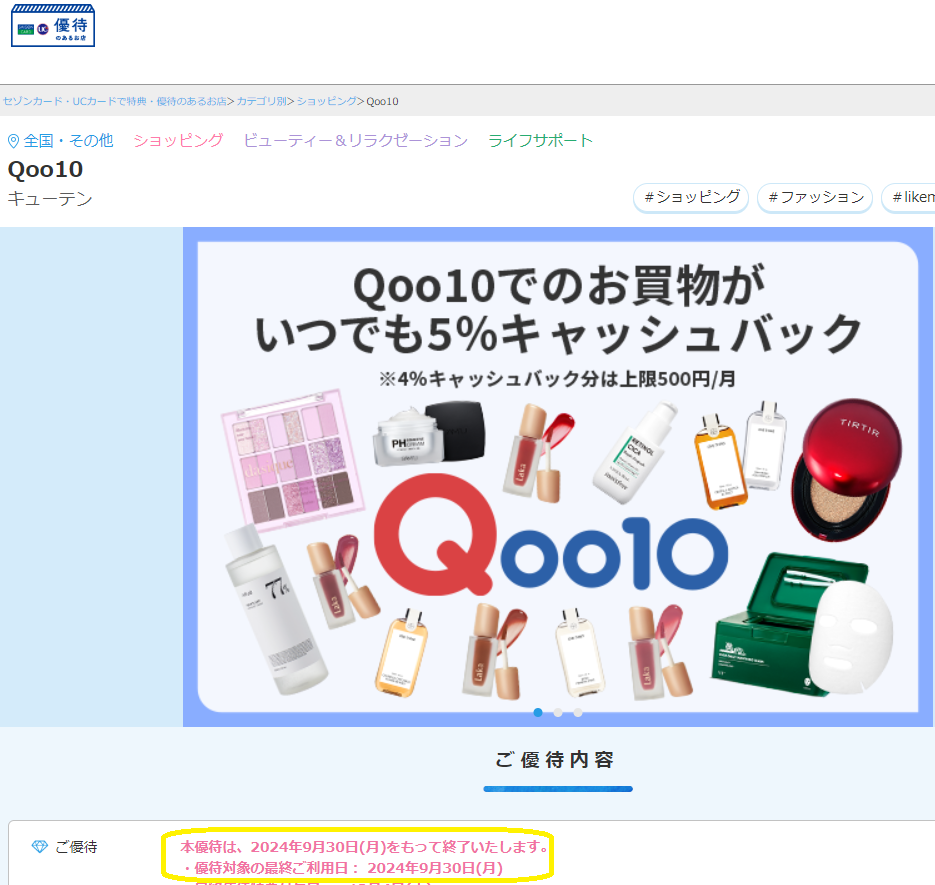935x885 pixels.
Task: Open the ビューティー&リラクゼーション category link
Action: [x=355, y=141]
